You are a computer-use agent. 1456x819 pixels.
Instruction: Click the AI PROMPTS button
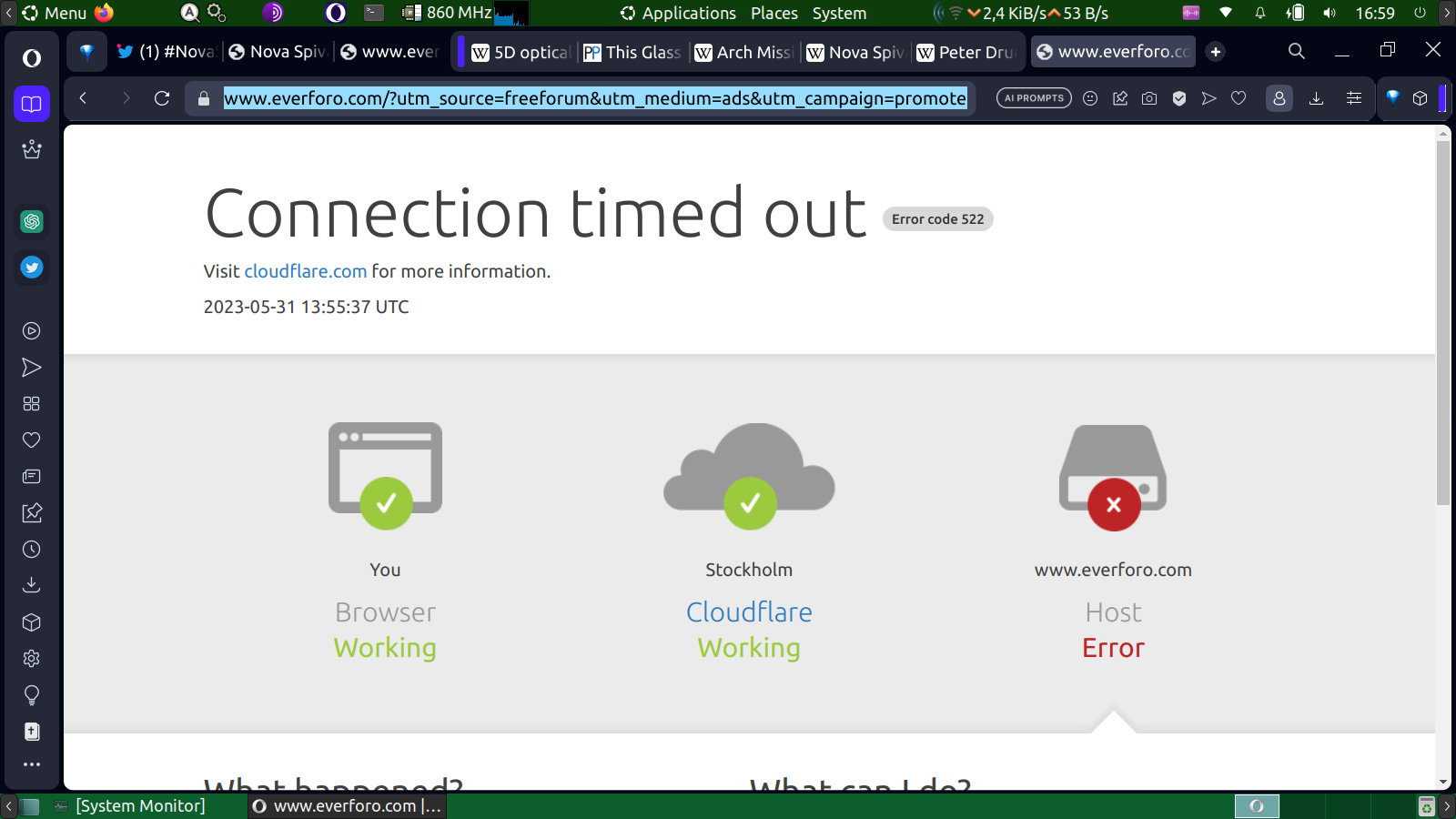1034,98
